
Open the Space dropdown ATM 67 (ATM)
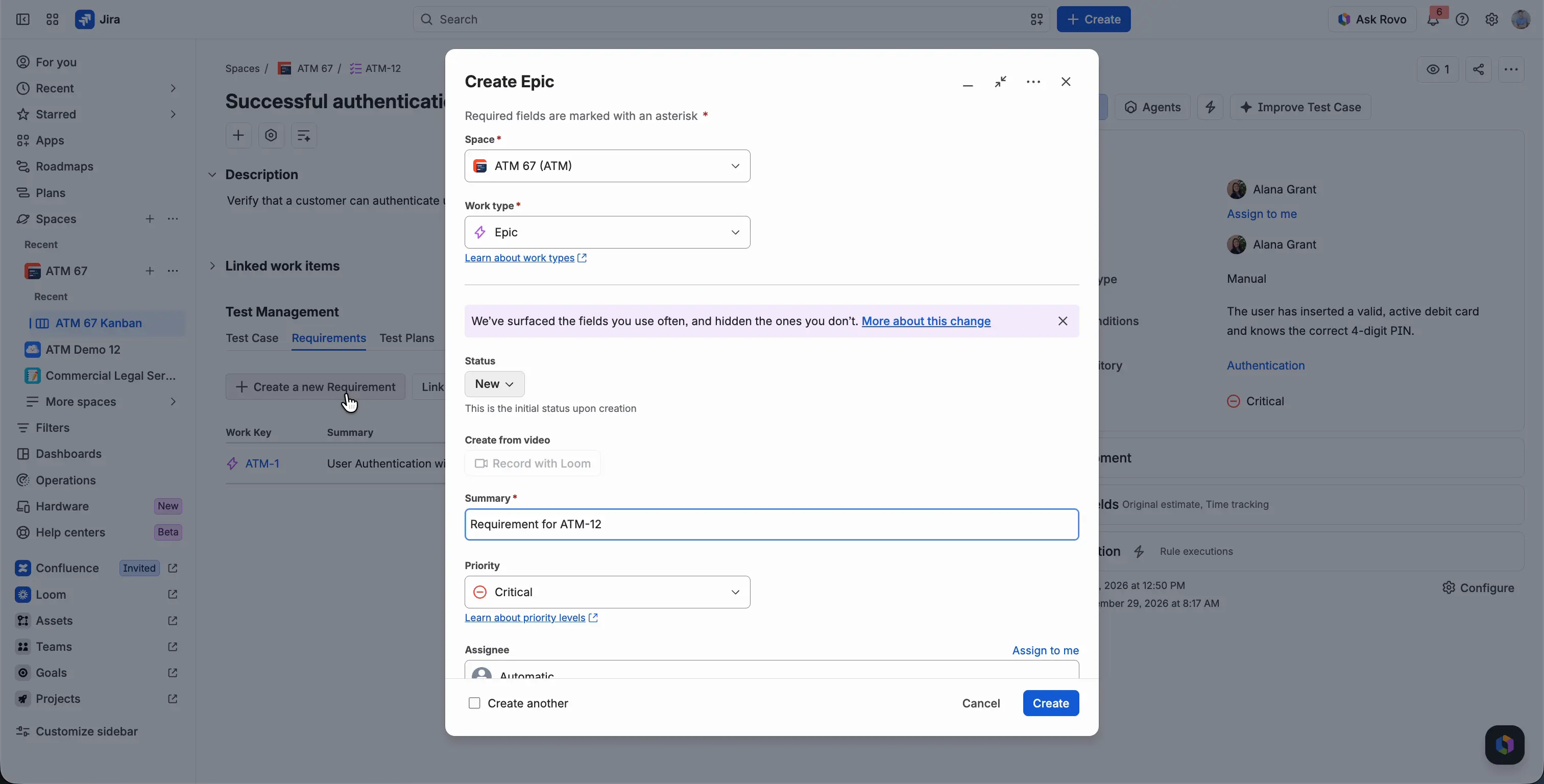(x=607, y=166)
